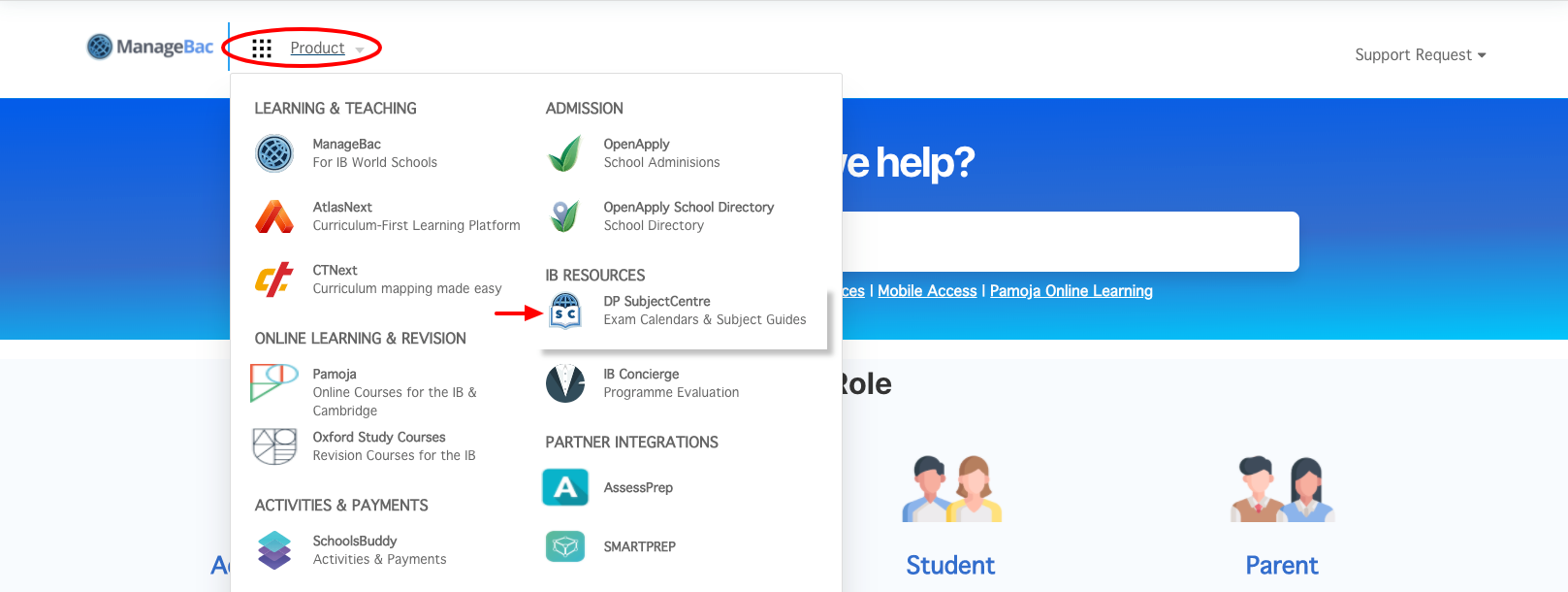
Task: Select the Student role
Action: 950,565
